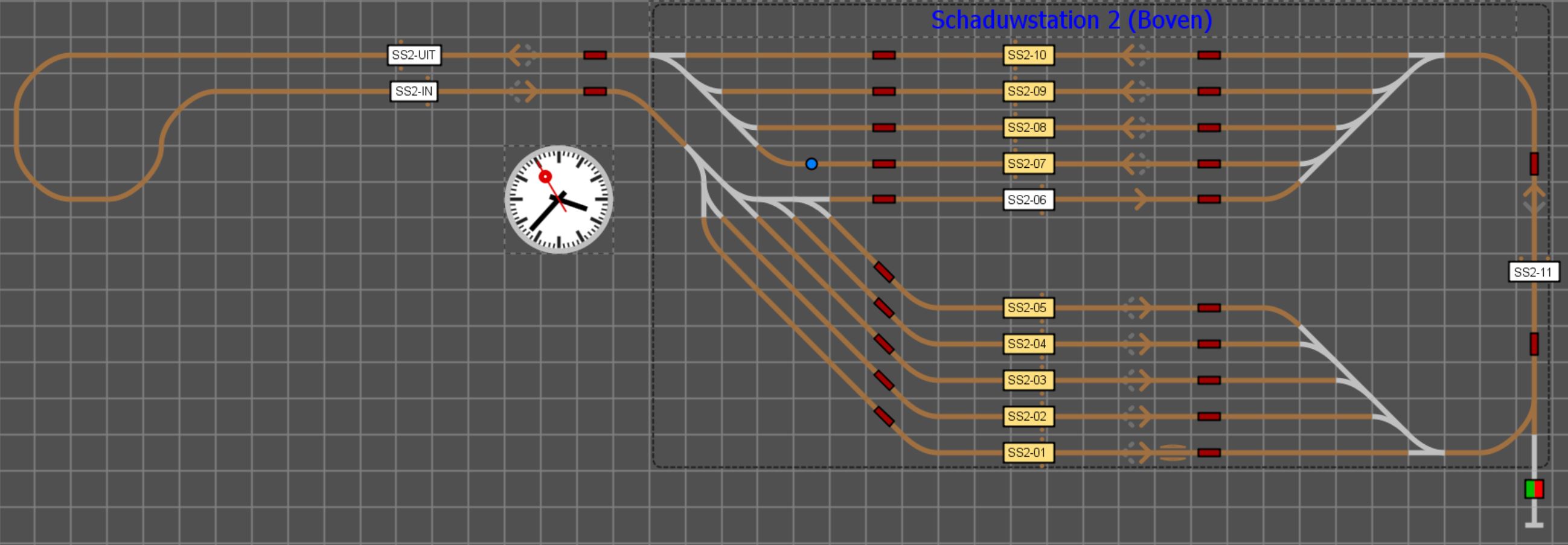Click block label SS2-10
Image resolution: width=1568 pixels, height=545 pixels.
1028,56
